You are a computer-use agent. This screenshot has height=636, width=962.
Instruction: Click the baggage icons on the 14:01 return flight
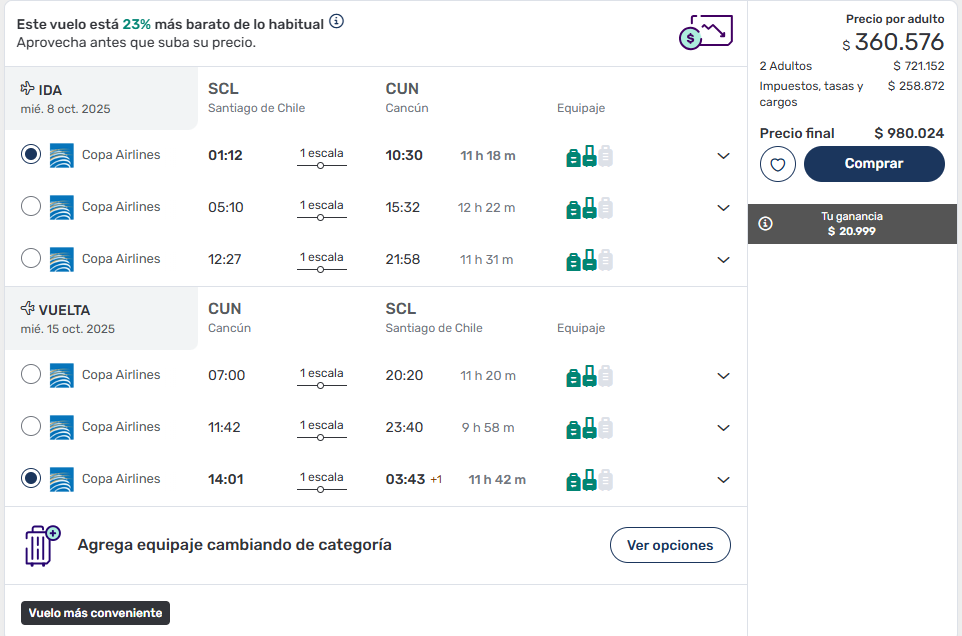[589, 480]
